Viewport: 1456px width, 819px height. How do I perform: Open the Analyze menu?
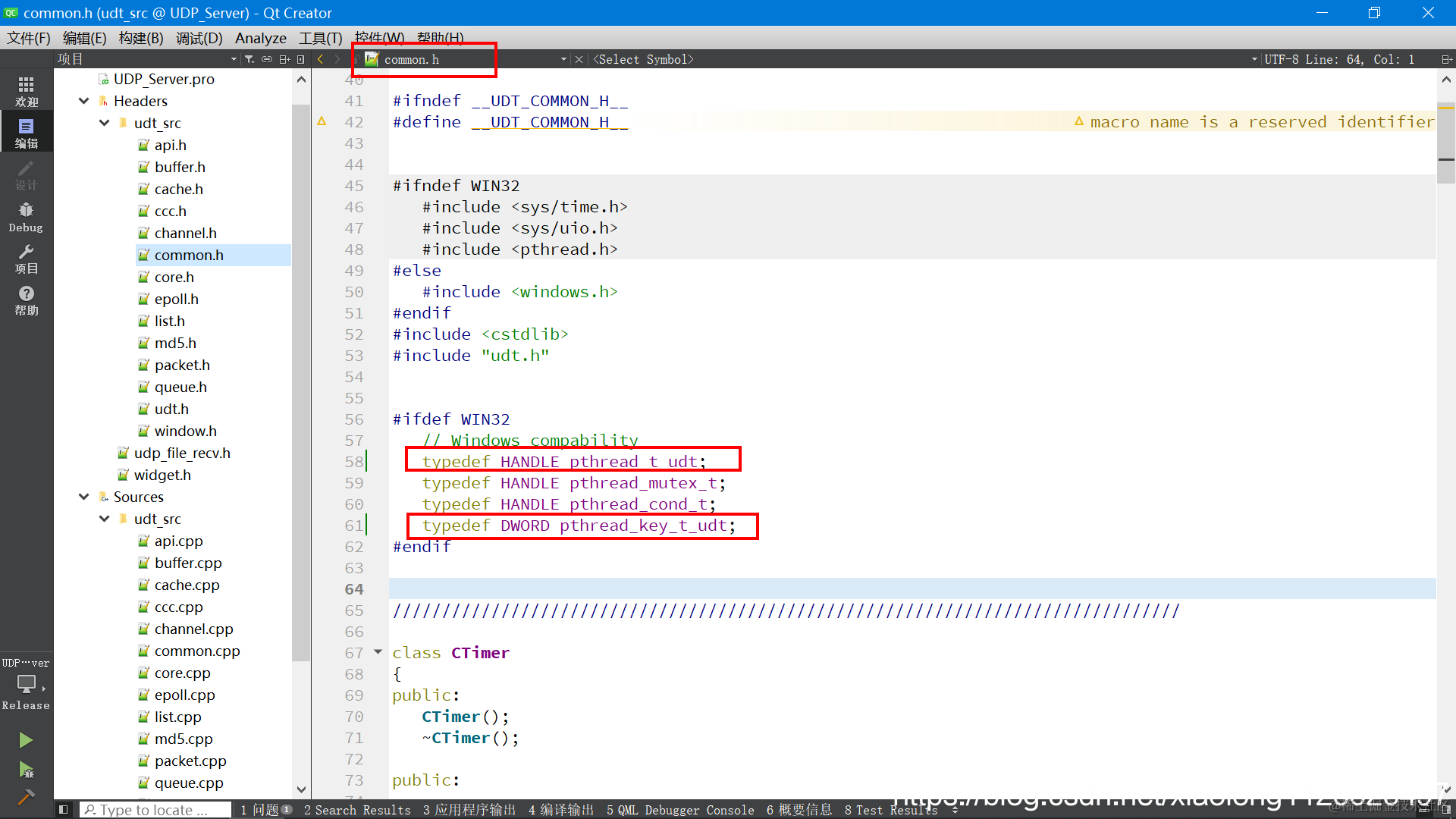260,38
